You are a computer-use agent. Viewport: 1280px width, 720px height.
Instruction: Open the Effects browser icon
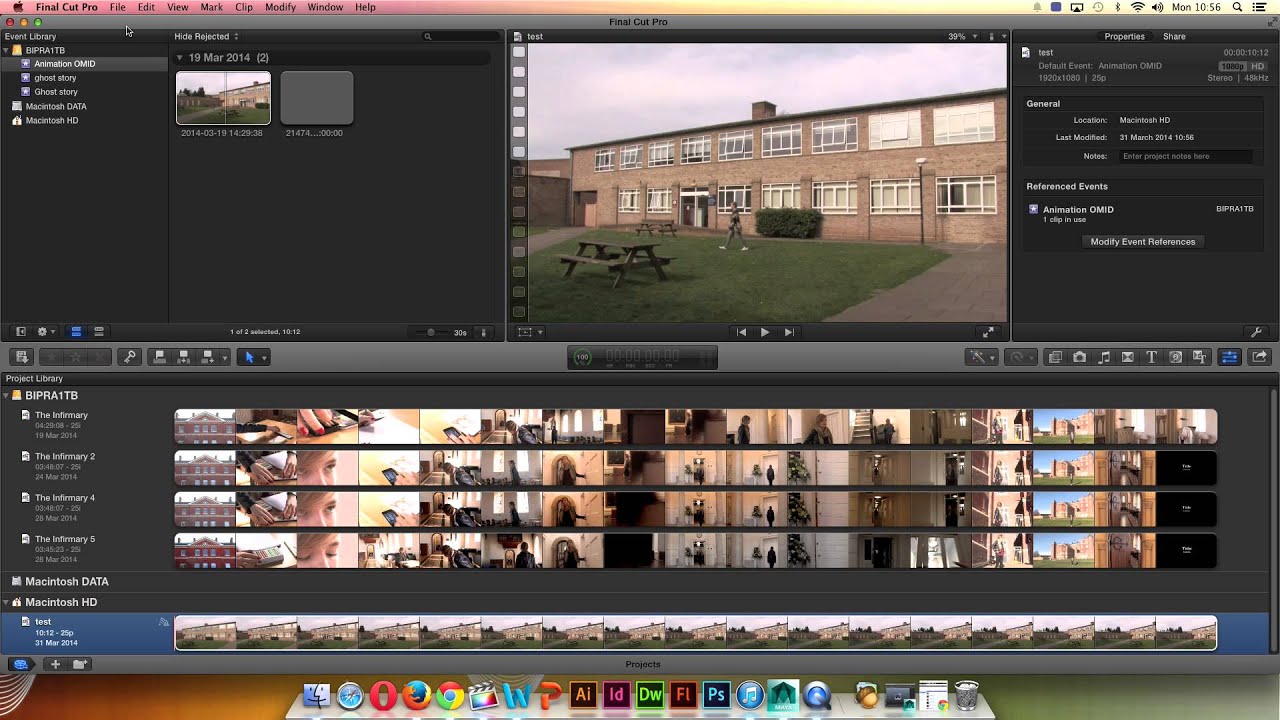(1054, 357)
